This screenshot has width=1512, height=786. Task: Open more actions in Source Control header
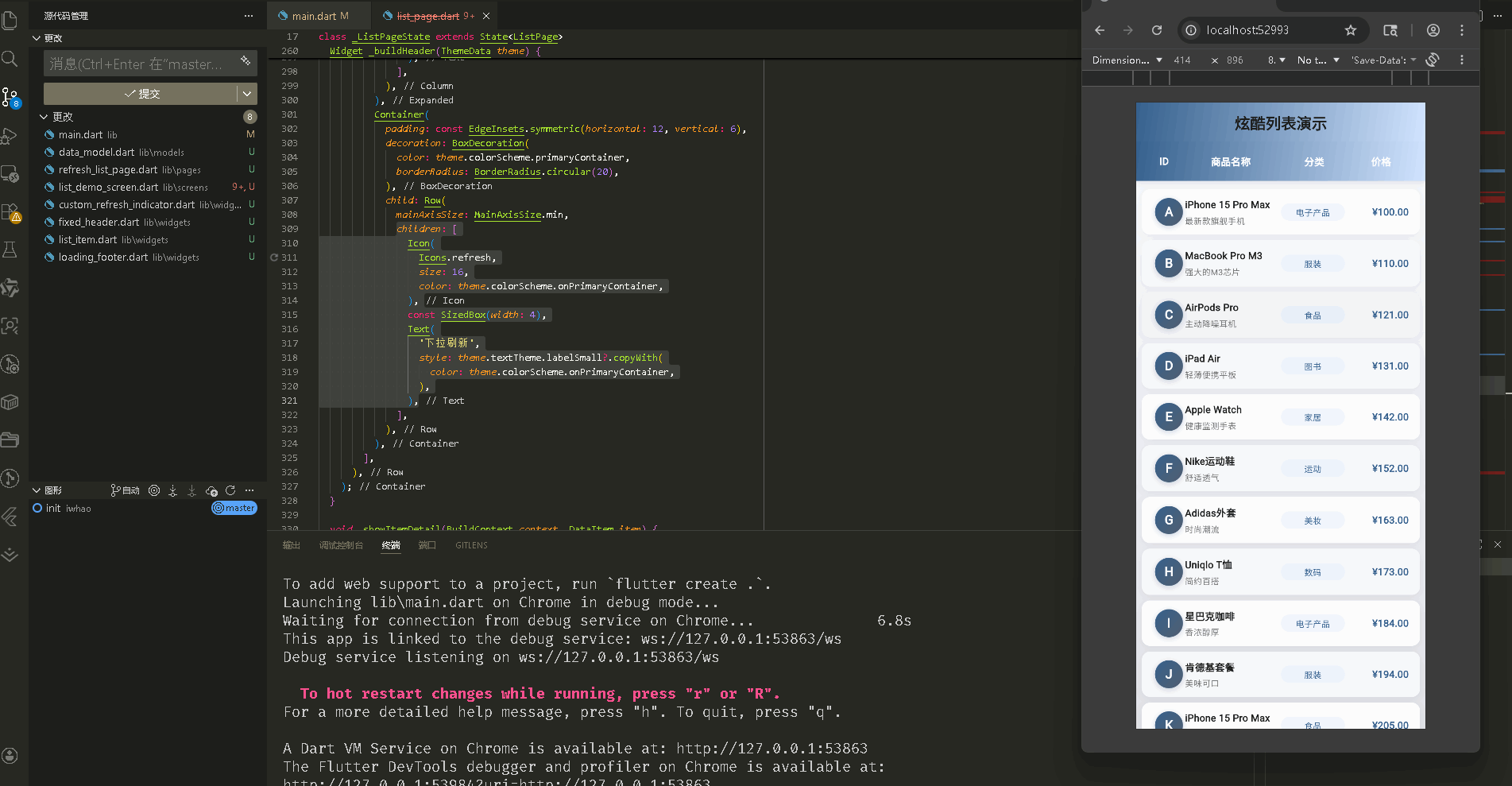point(249,16)
